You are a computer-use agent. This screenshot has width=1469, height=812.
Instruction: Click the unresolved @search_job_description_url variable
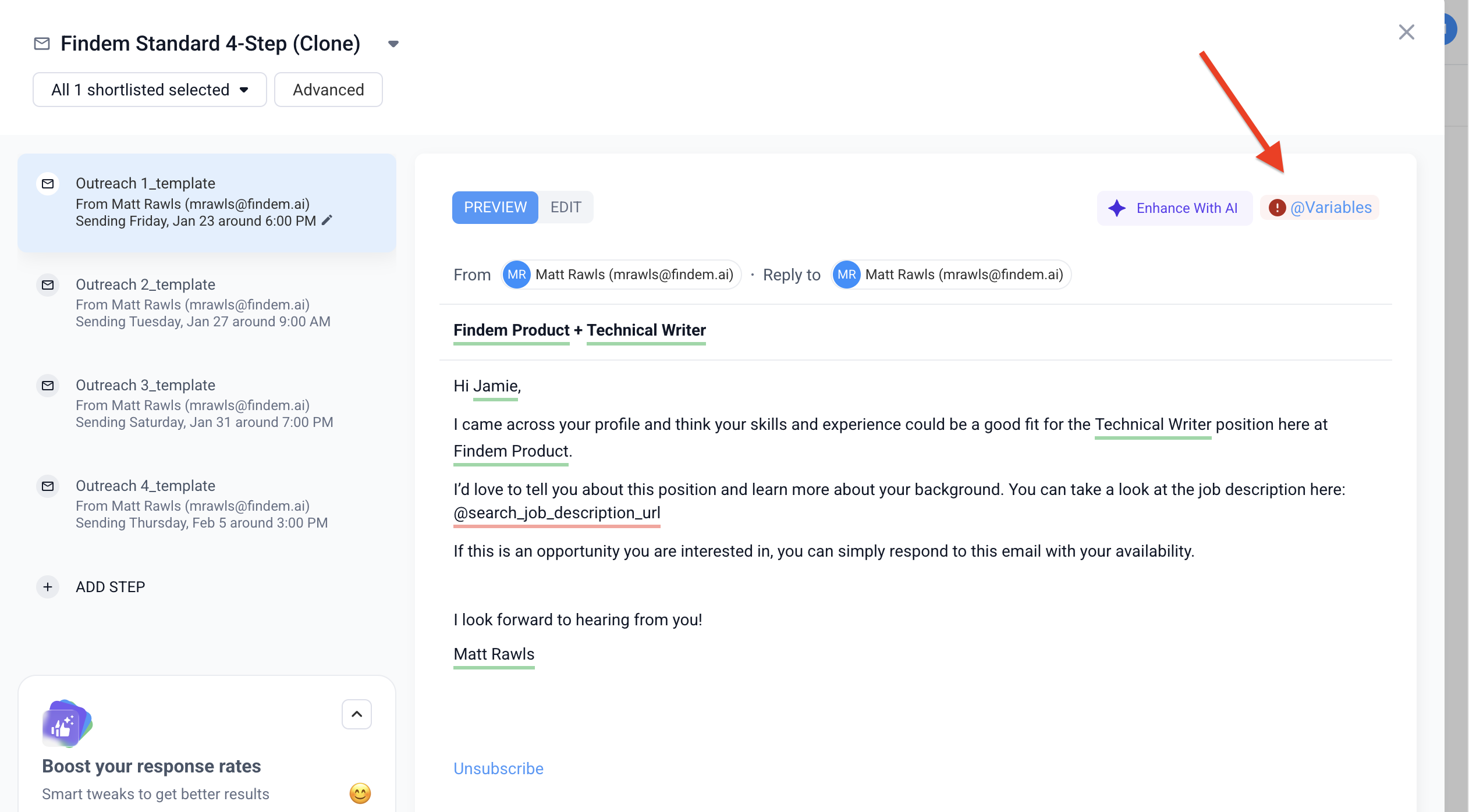(x=556, y=513)
